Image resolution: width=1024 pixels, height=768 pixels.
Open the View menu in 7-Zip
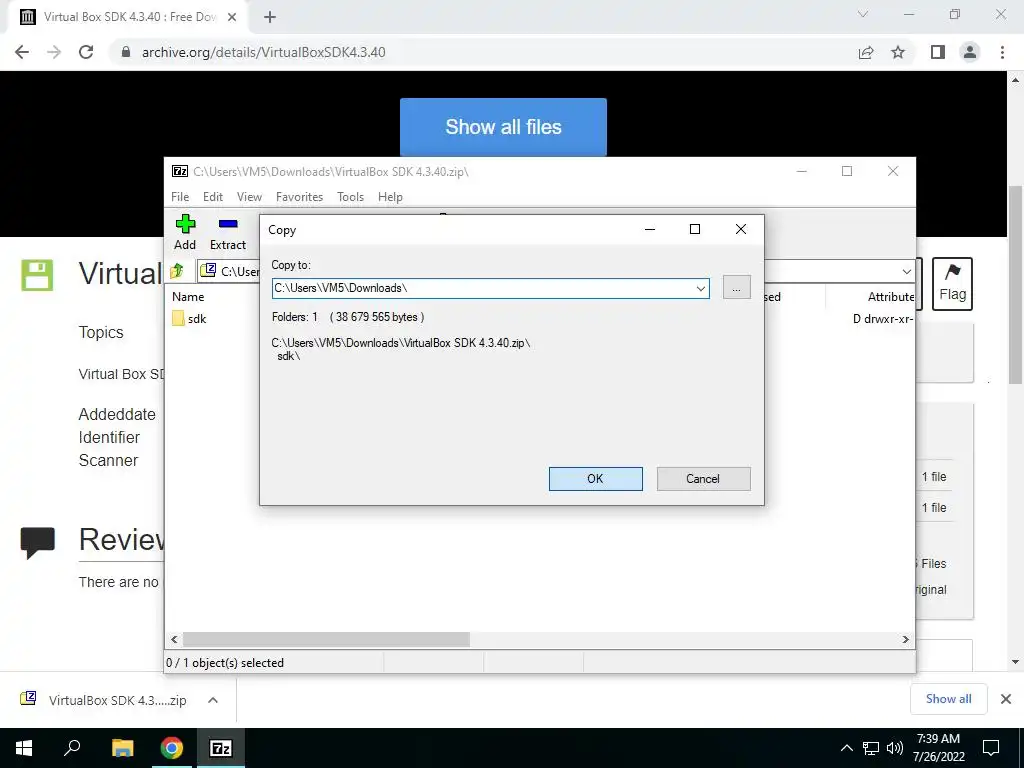tap(249, 197)
